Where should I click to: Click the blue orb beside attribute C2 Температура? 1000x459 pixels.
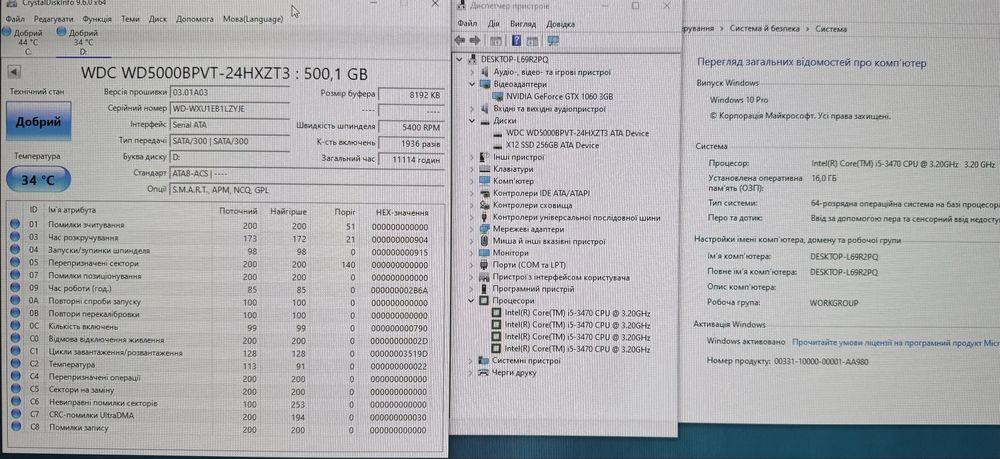click(15, 365)
